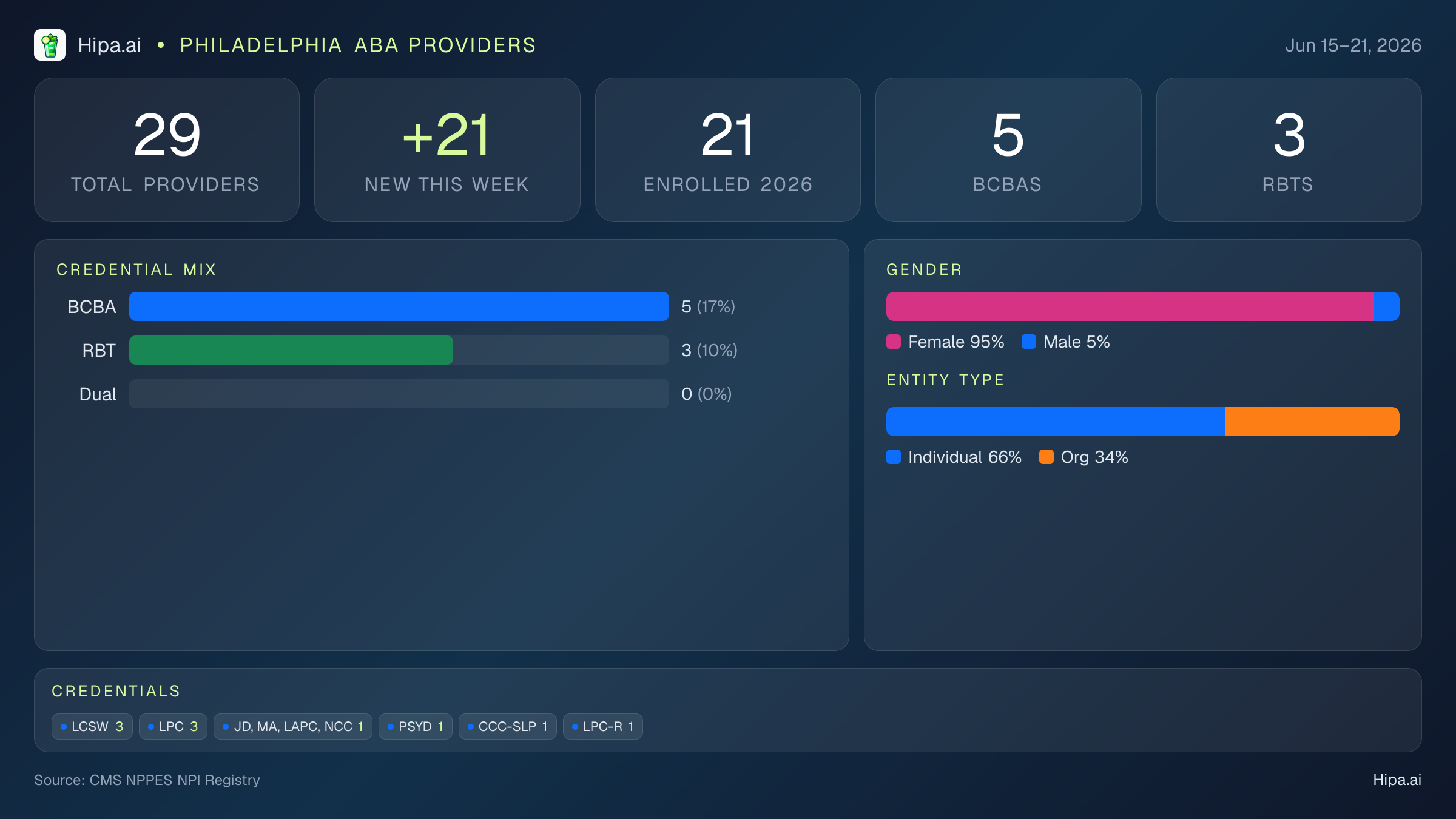Click the JD, MA, LAPC, NCC chip

pos(293,726)
